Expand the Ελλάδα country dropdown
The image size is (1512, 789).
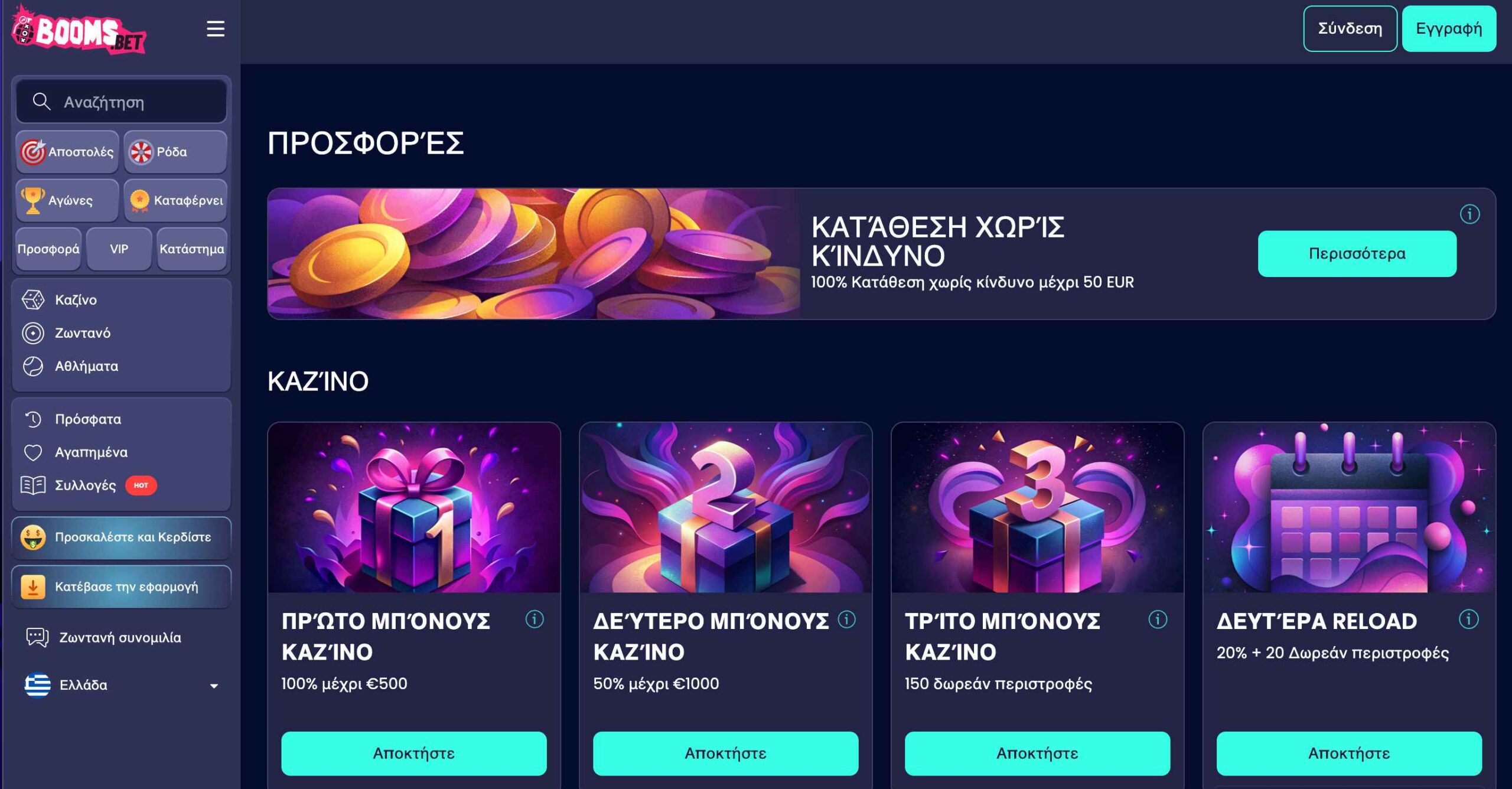214,686
